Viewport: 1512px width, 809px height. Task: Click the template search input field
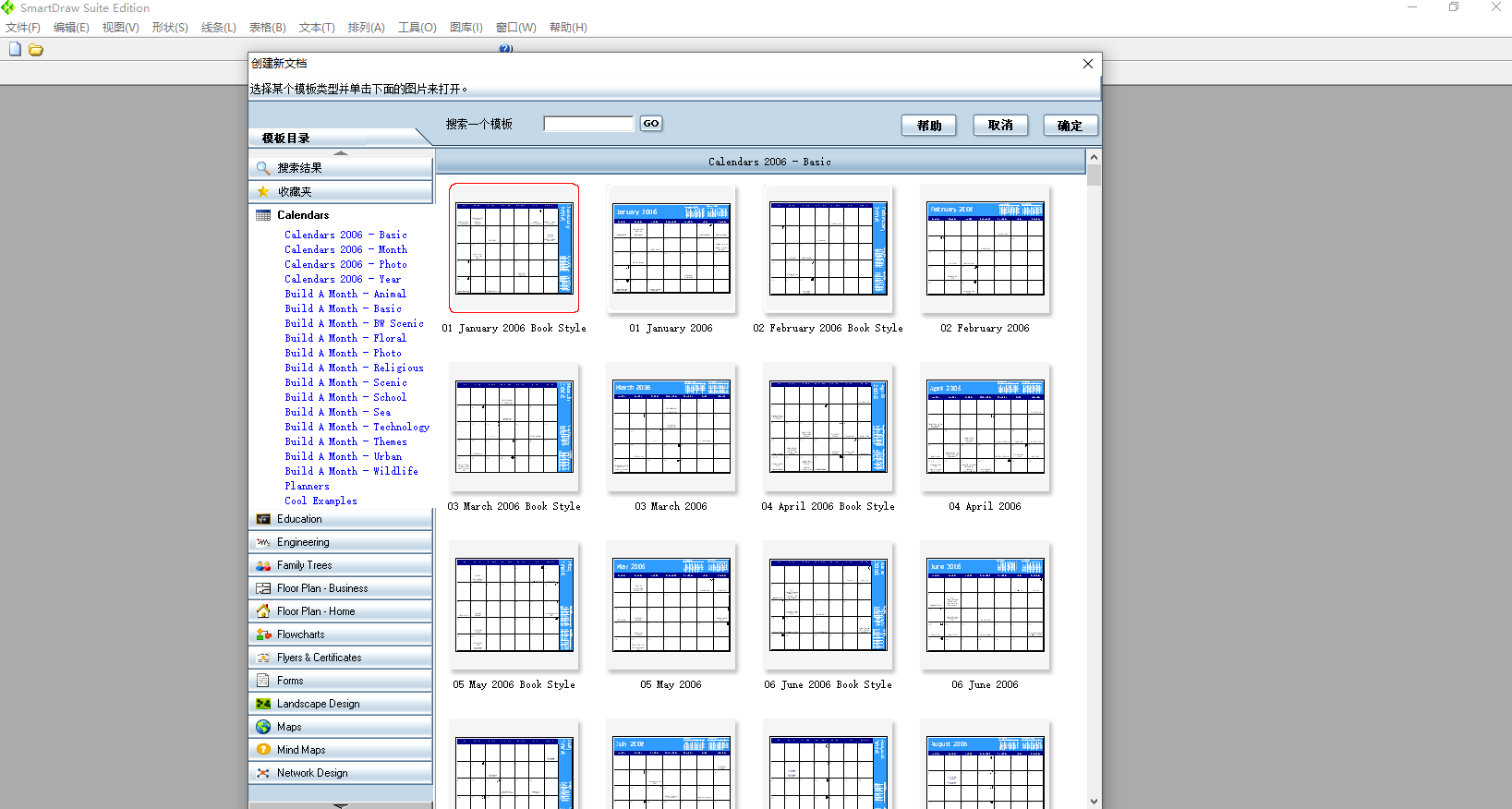coord(588,124)
